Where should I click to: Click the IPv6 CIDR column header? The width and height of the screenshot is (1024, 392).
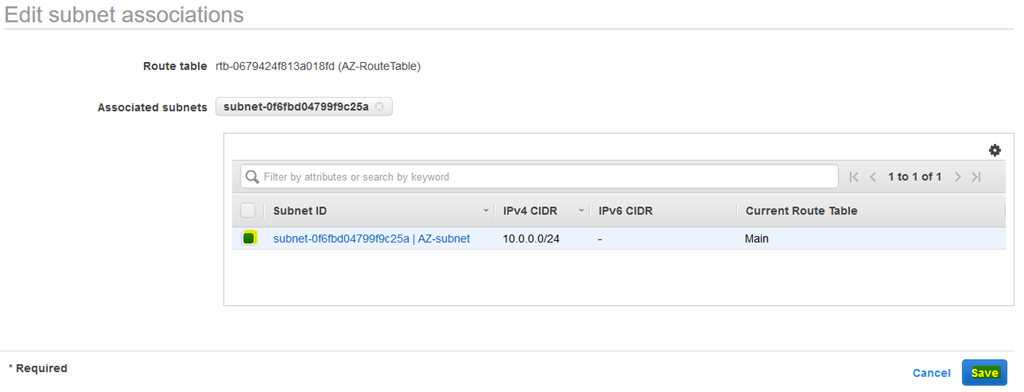(x=626, y=211)
